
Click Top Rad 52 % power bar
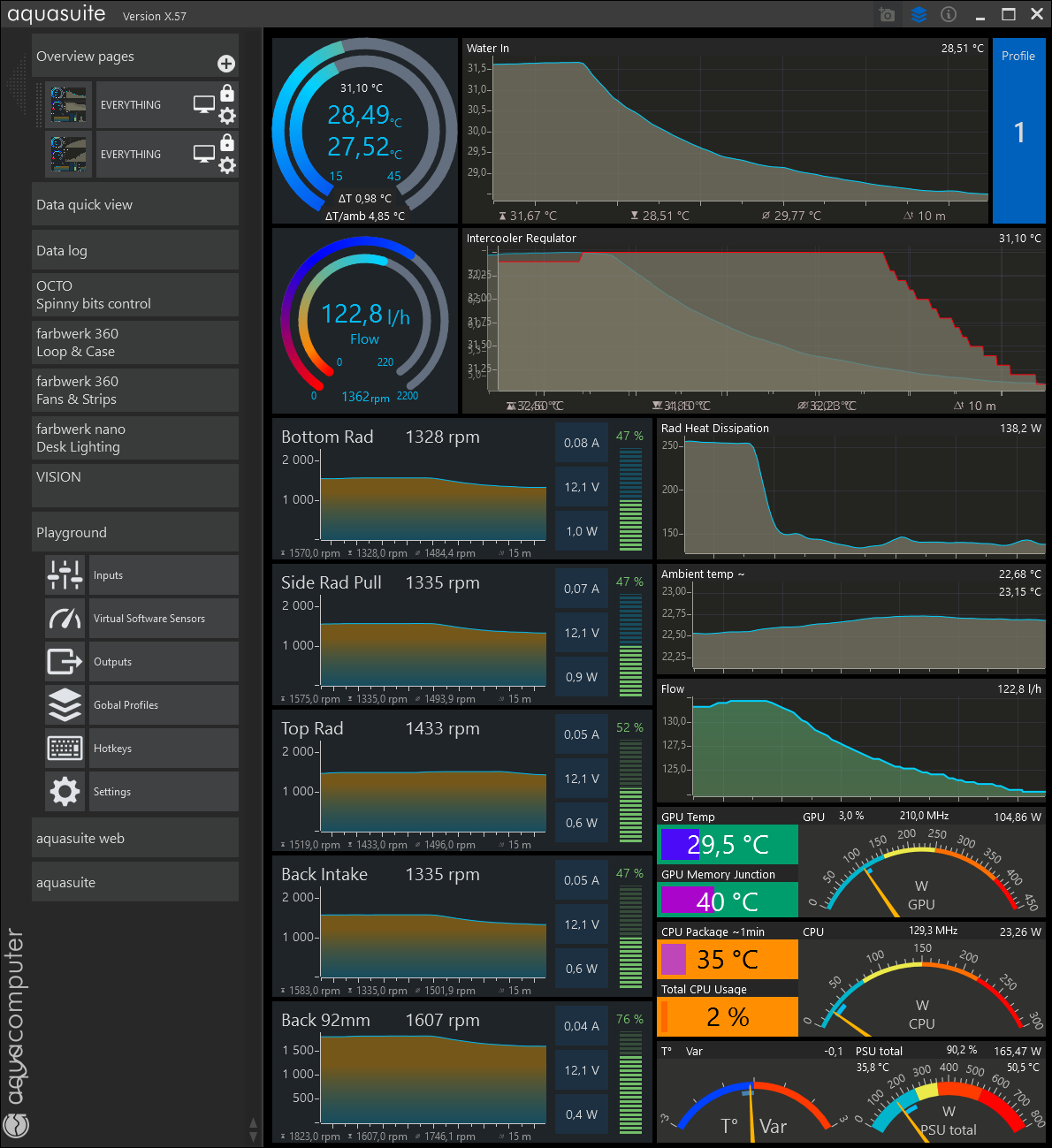pyautogui.click(x=630, y=791)
